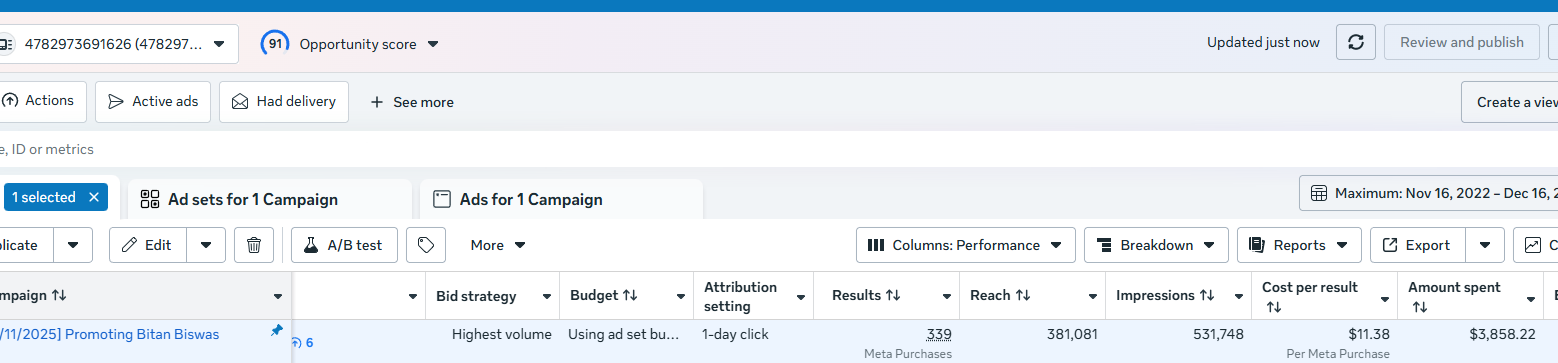Open Columns: Performance dropdown
The width and height of the screenshot is (1558, 363).
(x=966, y=245)
